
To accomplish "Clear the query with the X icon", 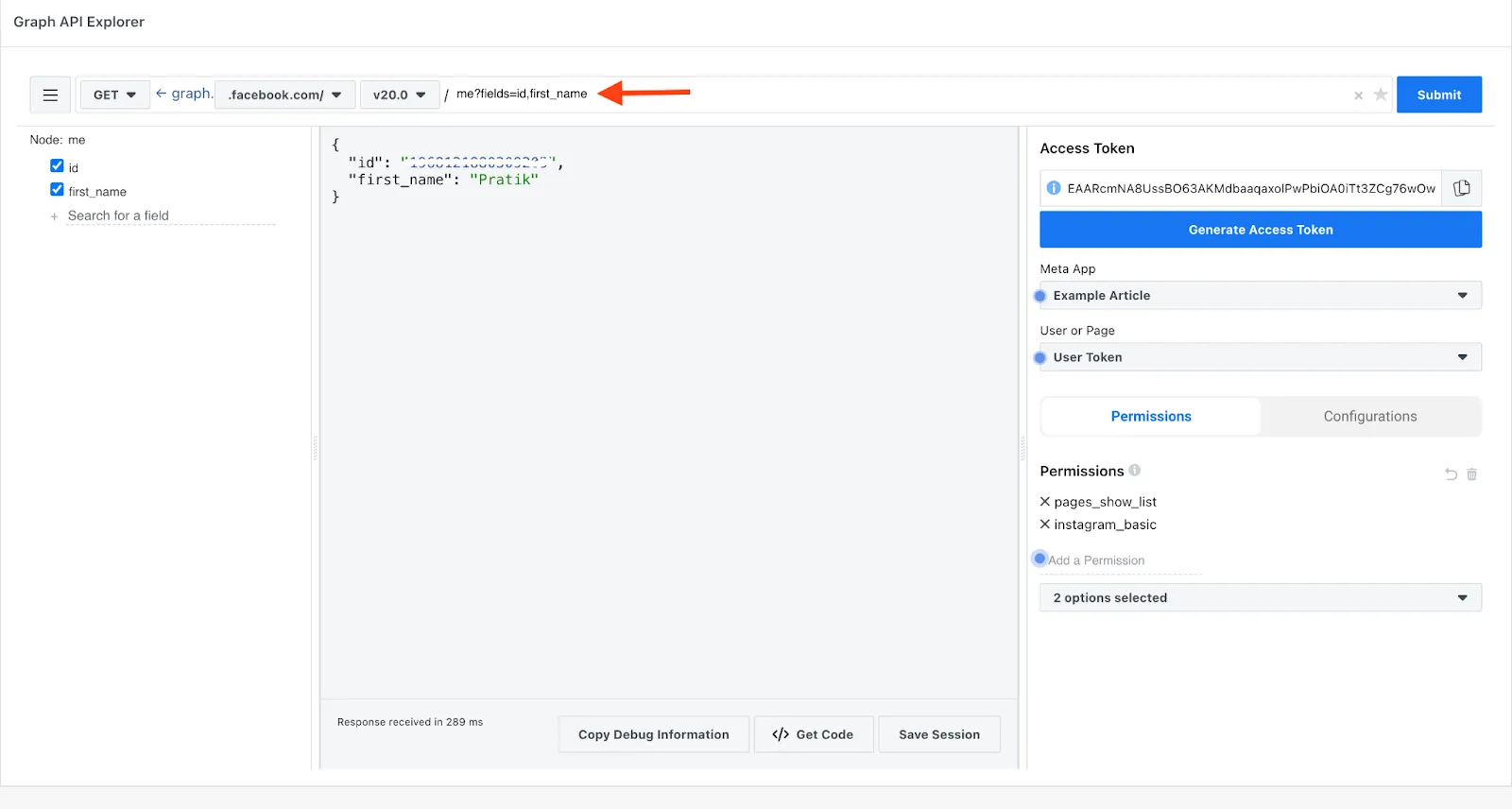I will pyautogui.click(x=1358, y=95).
